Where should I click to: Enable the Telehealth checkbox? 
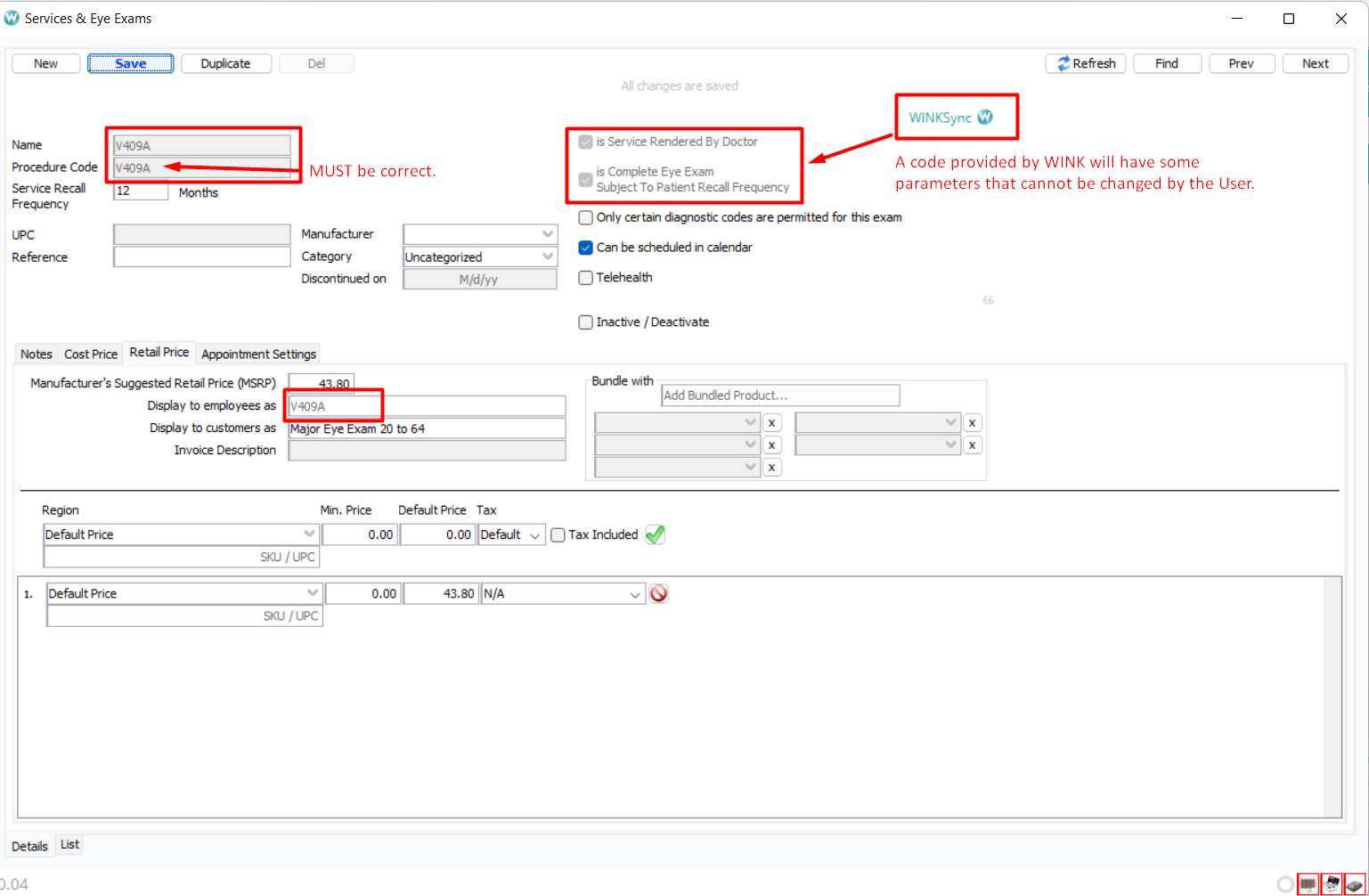click(x=585, y=278)
